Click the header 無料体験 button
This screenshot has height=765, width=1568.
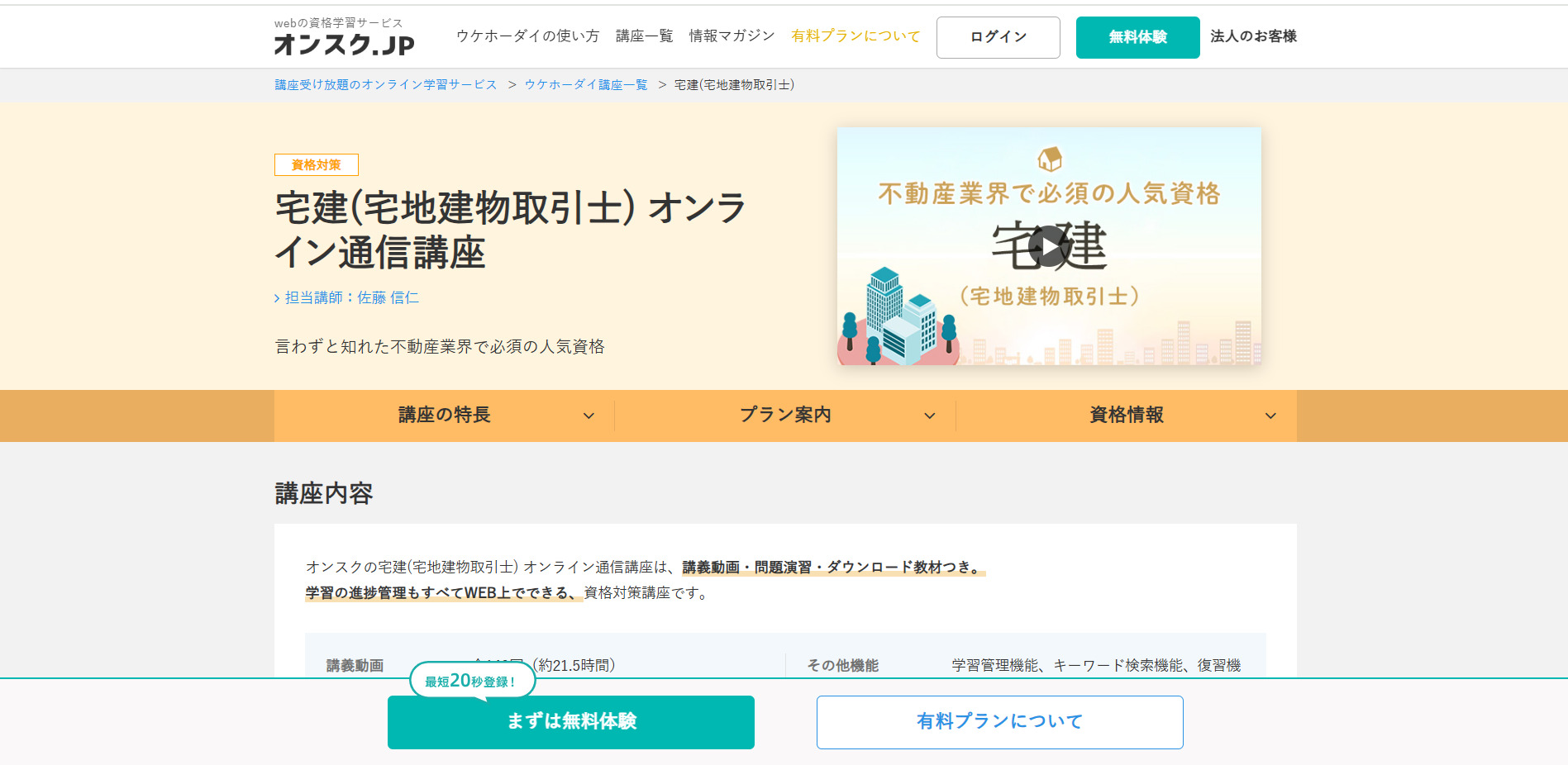point(1137,37)
